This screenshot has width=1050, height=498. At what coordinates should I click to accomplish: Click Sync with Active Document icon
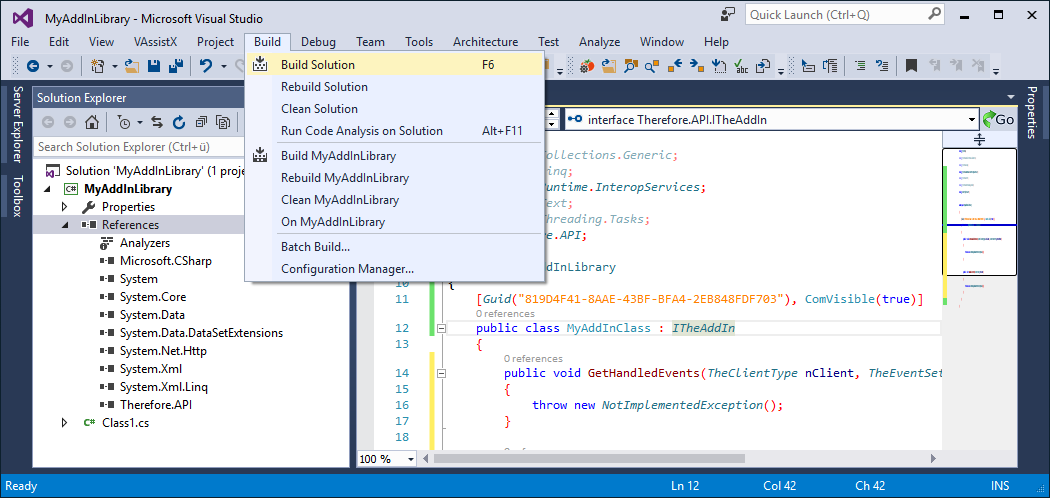(157, 122)
